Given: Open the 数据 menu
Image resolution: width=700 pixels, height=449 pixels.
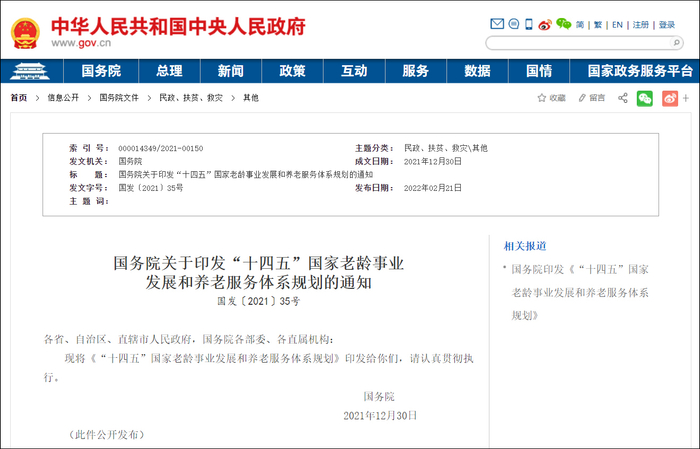Looking at the screenshot, I should coord(477,71).
